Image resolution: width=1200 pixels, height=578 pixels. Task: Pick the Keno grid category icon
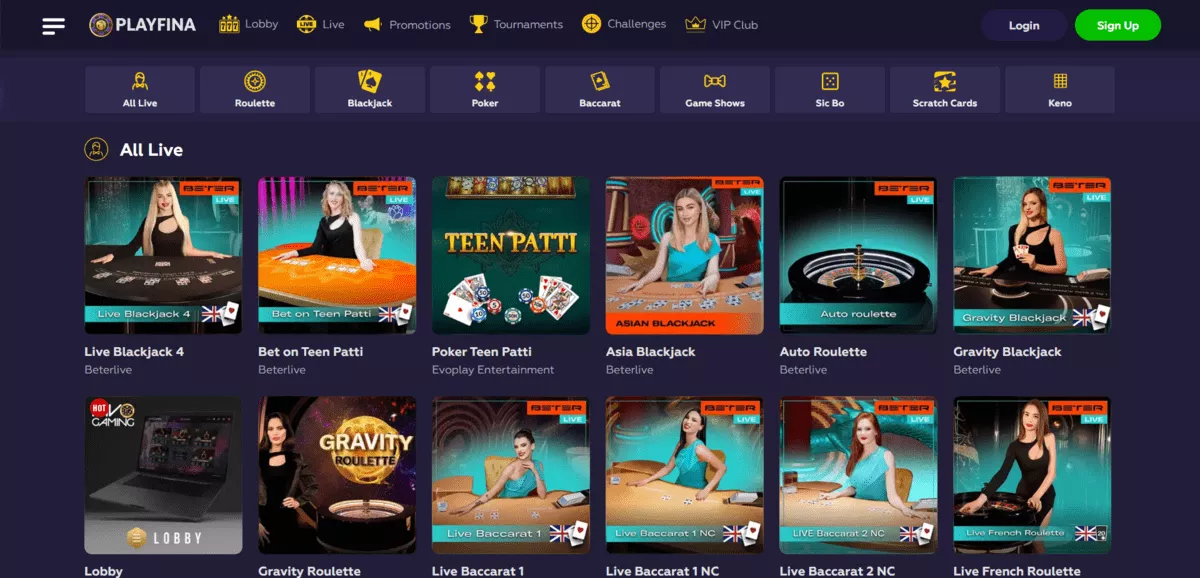(x=1060, y=81)
